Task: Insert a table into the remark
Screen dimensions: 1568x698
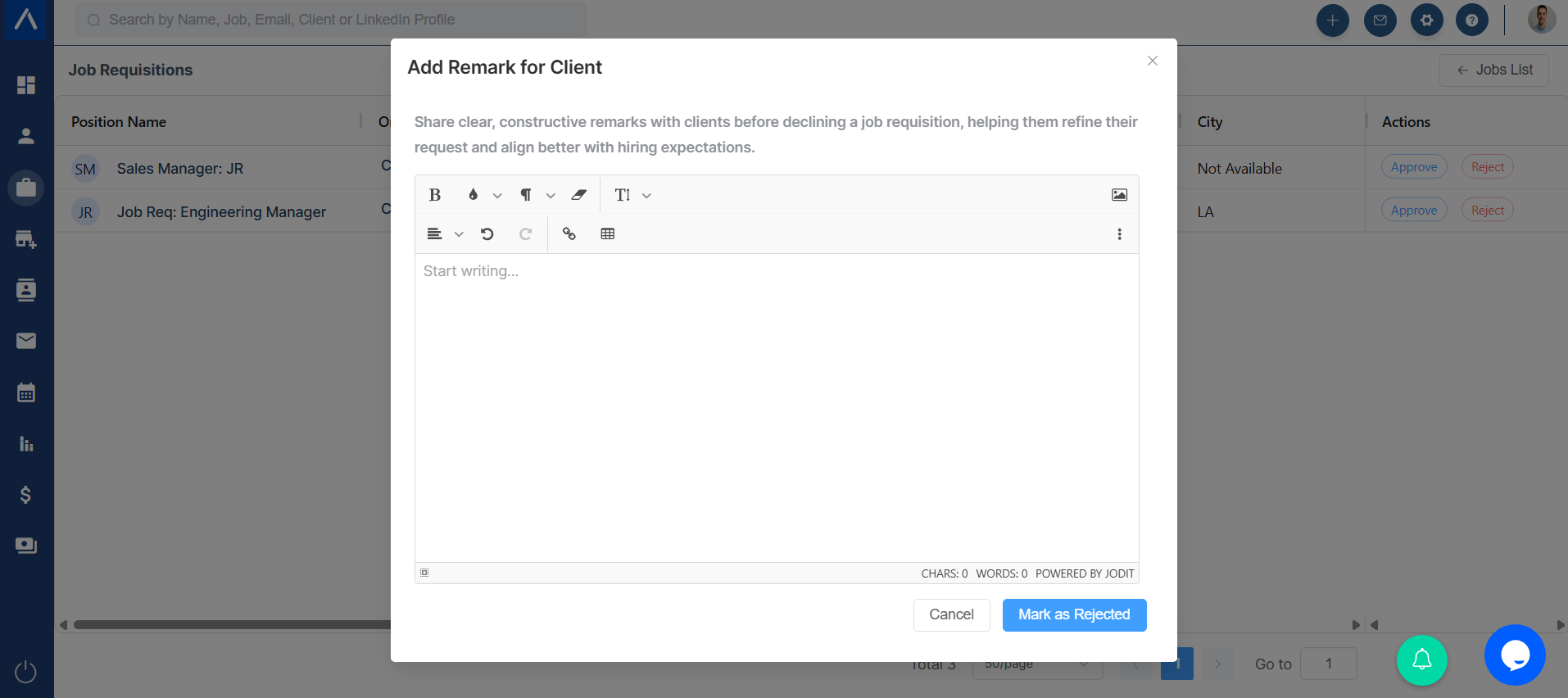Action: coord(608,234)
